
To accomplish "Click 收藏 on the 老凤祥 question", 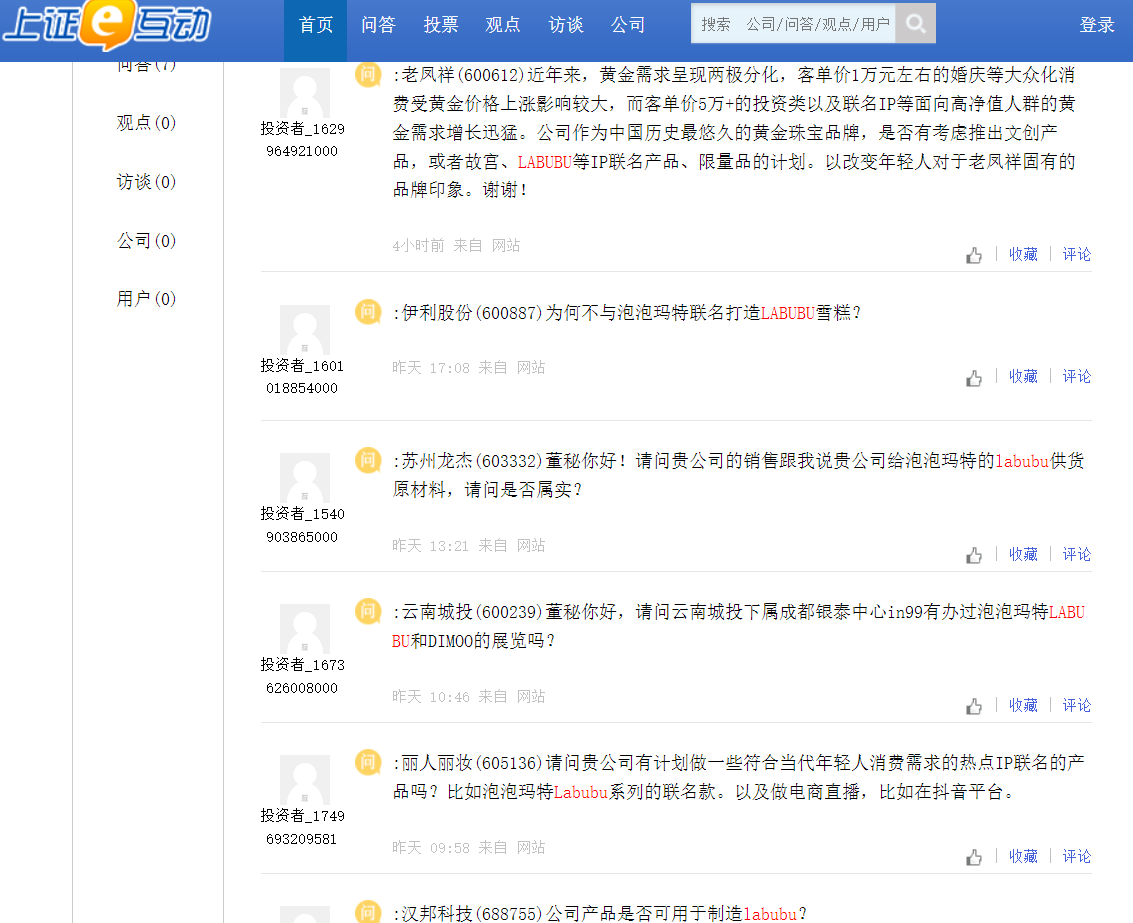I will click(1023, 255).
